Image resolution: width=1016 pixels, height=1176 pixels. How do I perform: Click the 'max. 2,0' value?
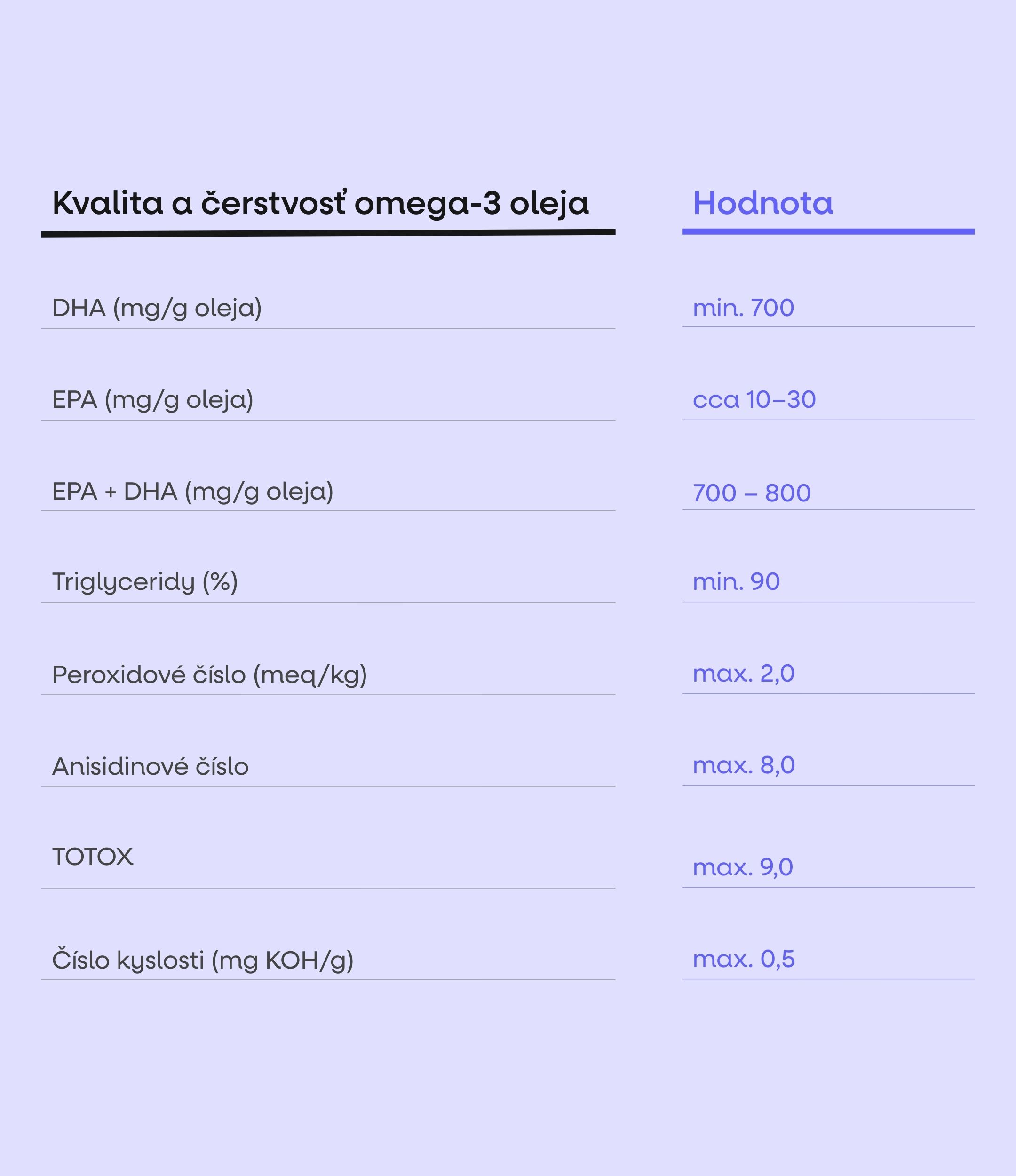click(x=744, y=674)
